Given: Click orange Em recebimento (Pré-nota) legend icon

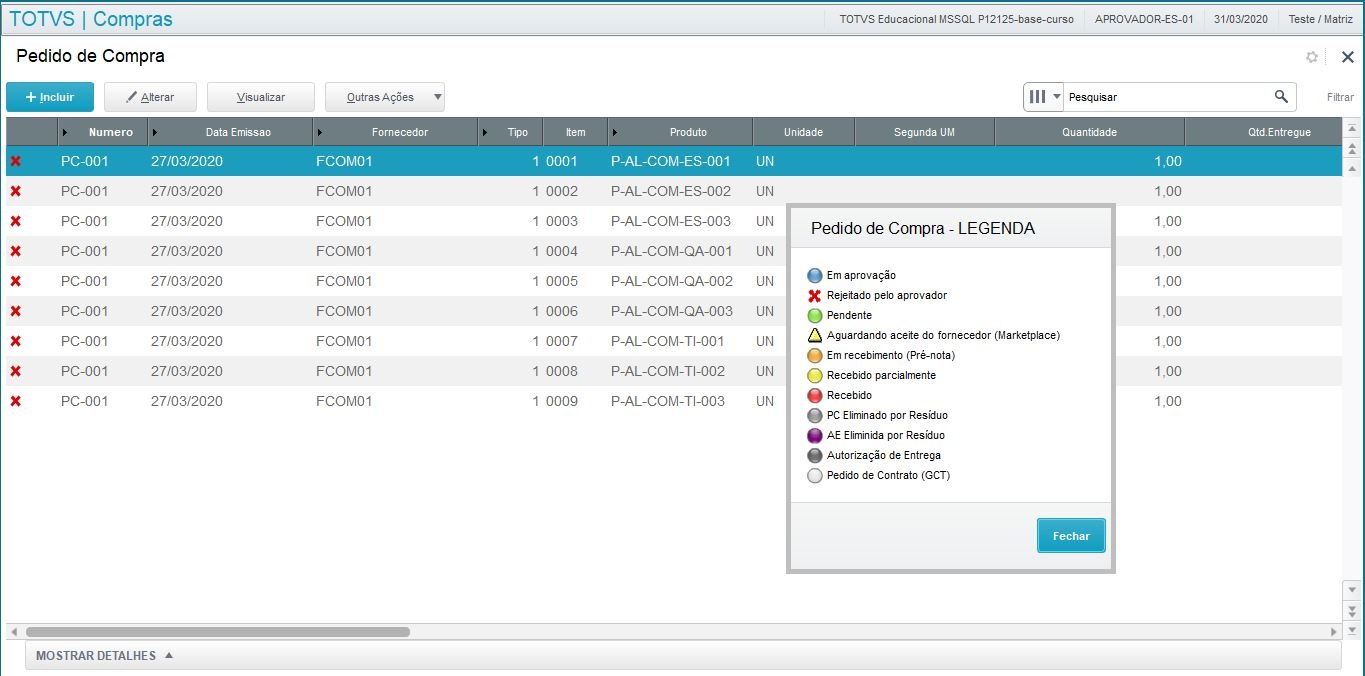Looking at the screenshot, I should (815, 355).
